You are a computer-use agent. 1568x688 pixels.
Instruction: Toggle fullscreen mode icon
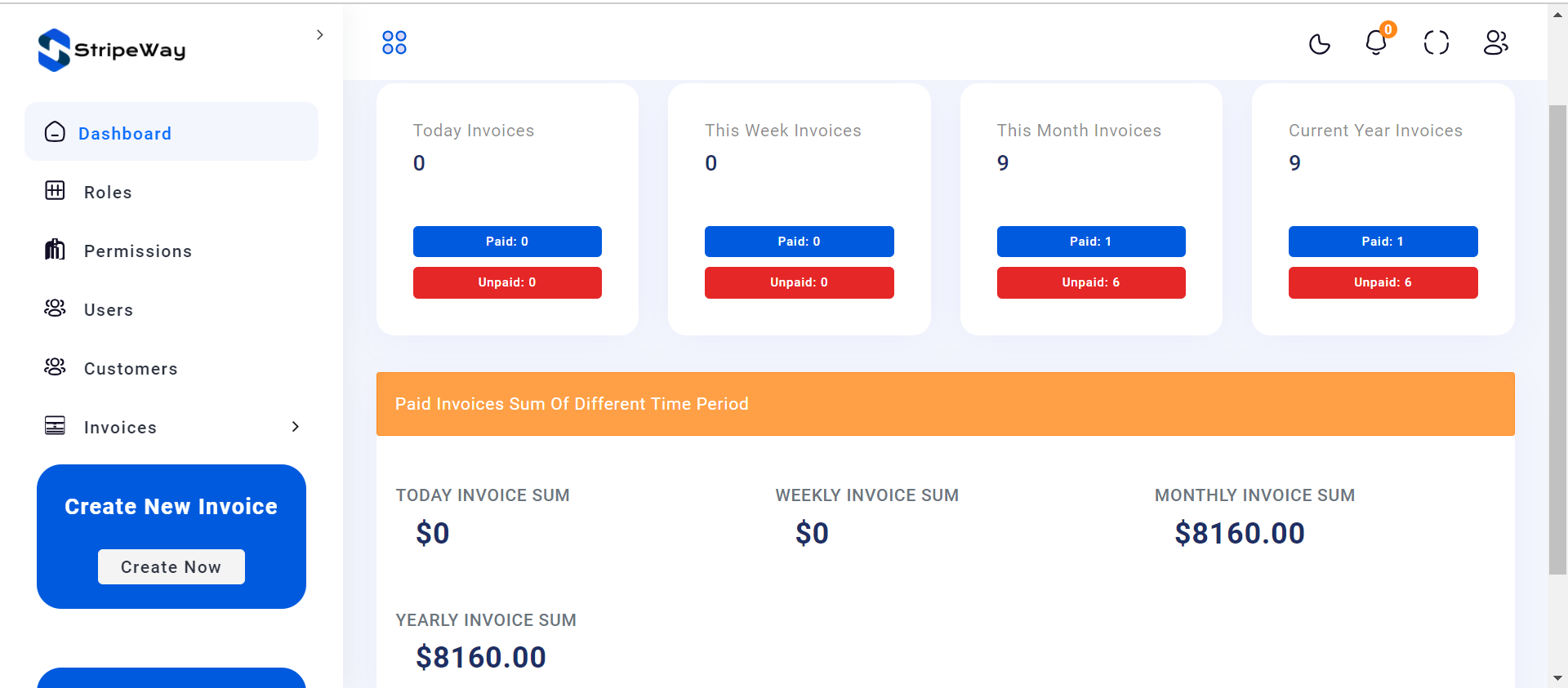point(1436,43)
